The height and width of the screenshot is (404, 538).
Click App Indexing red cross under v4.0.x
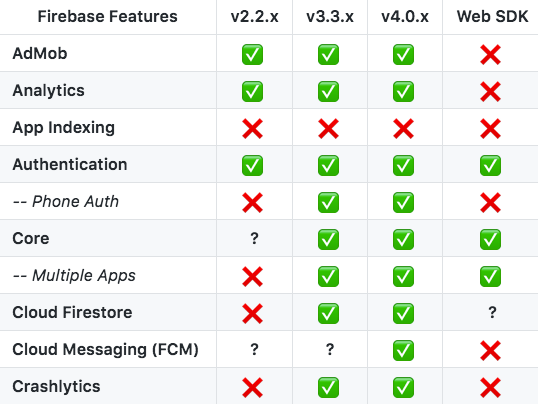point(404,129)
